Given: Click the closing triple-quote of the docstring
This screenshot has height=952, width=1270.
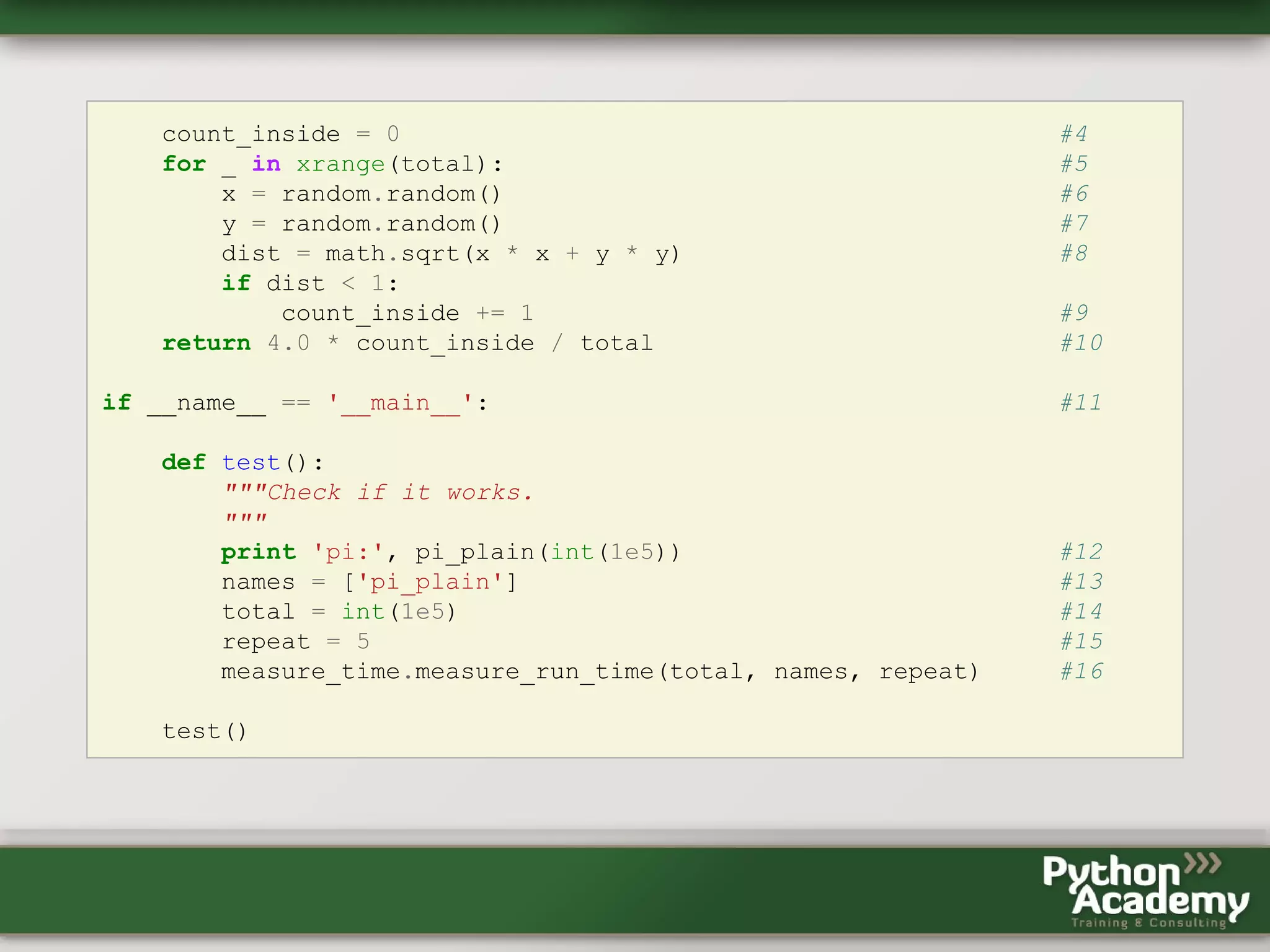Looking at the screenshot, I should pos(246,518).
